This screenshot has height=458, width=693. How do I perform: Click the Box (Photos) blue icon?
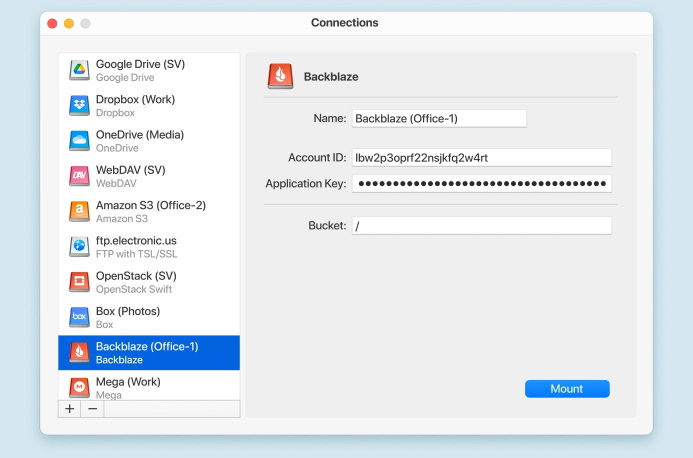click(79, 317)
